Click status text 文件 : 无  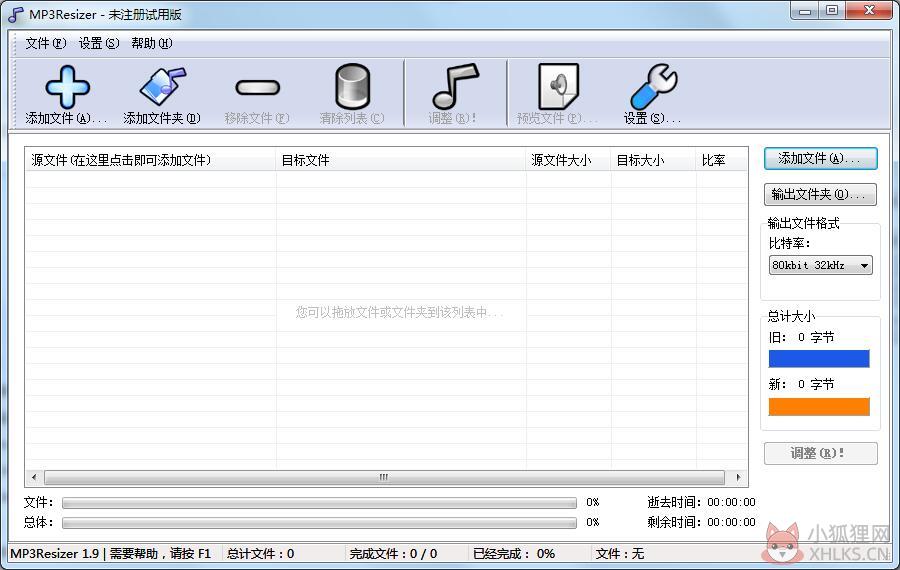pos(620,554)
